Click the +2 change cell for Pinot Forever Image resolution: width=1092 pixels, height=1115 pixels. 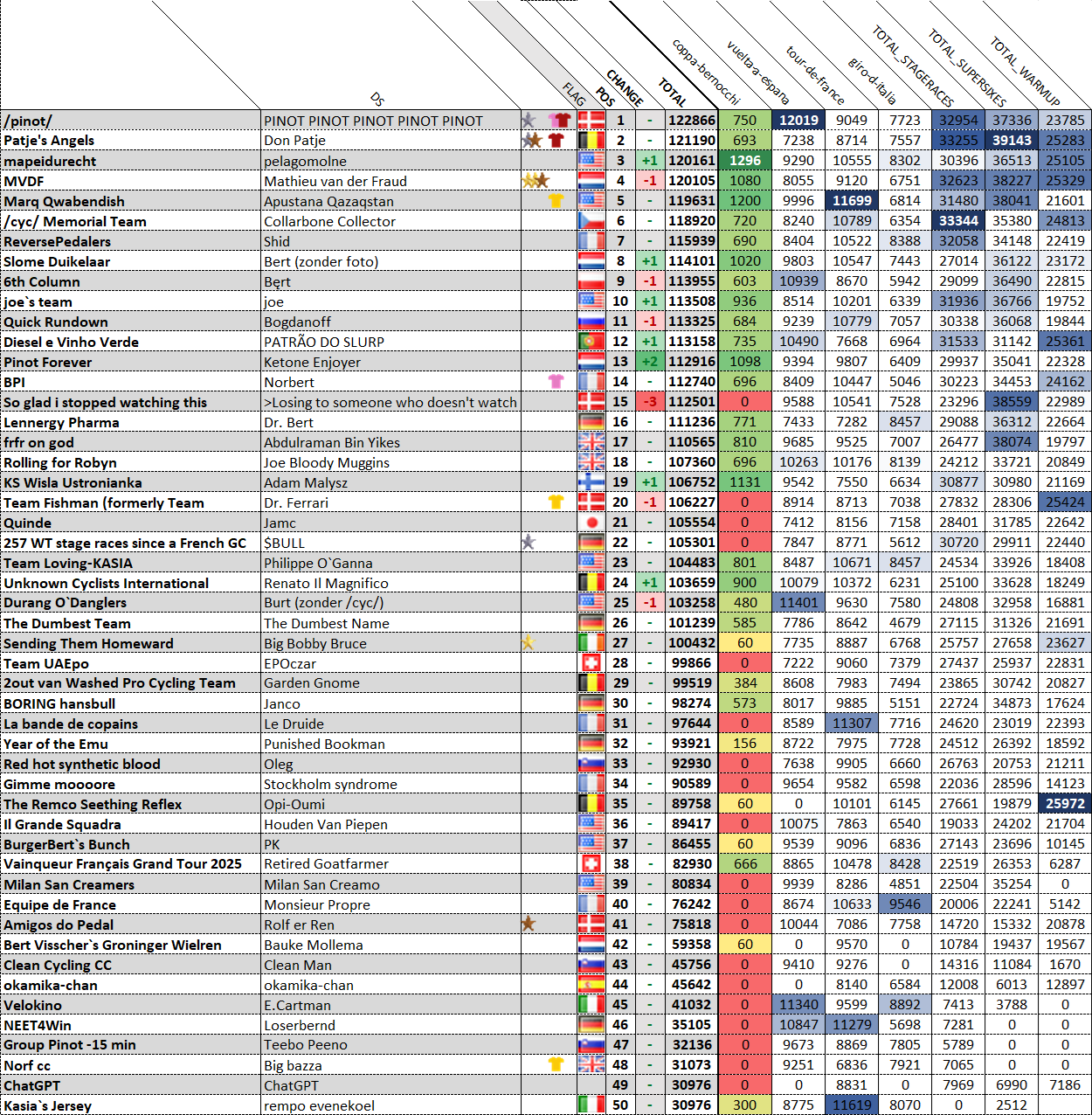coord(649,362)
